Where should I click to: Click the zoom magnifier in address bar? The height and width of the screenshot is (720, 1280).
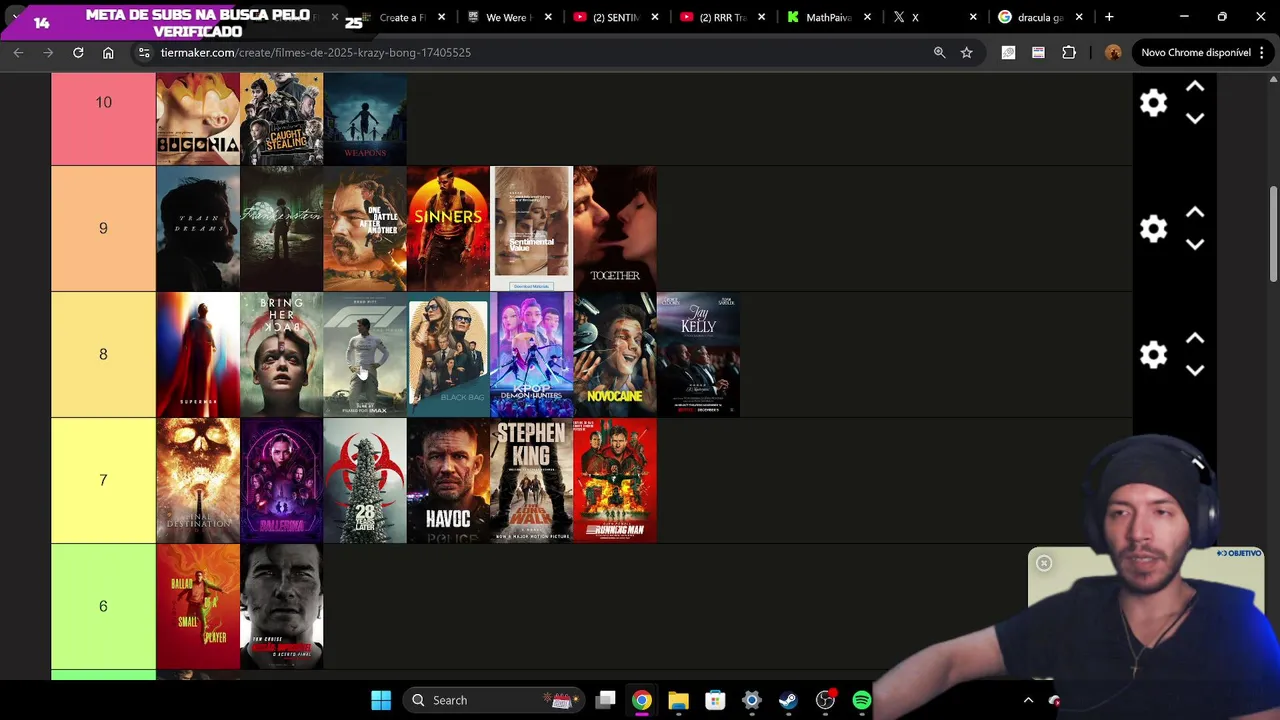click(939, 52)
